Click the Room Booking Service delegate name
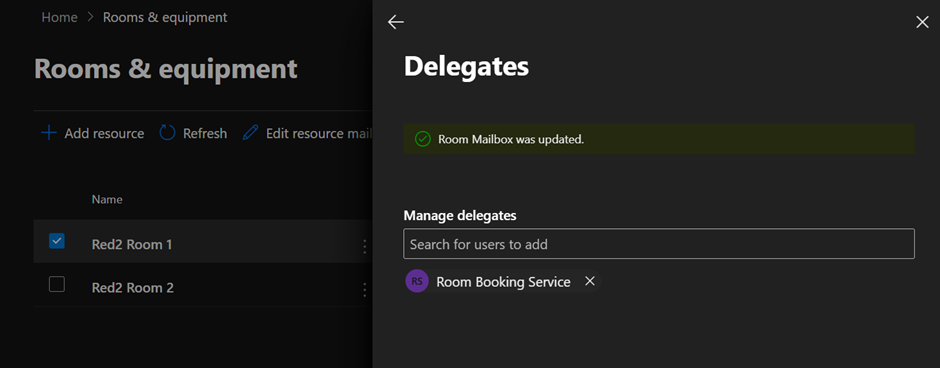The width and height of the screenshot is (940, 368). [x=504, y=282]
